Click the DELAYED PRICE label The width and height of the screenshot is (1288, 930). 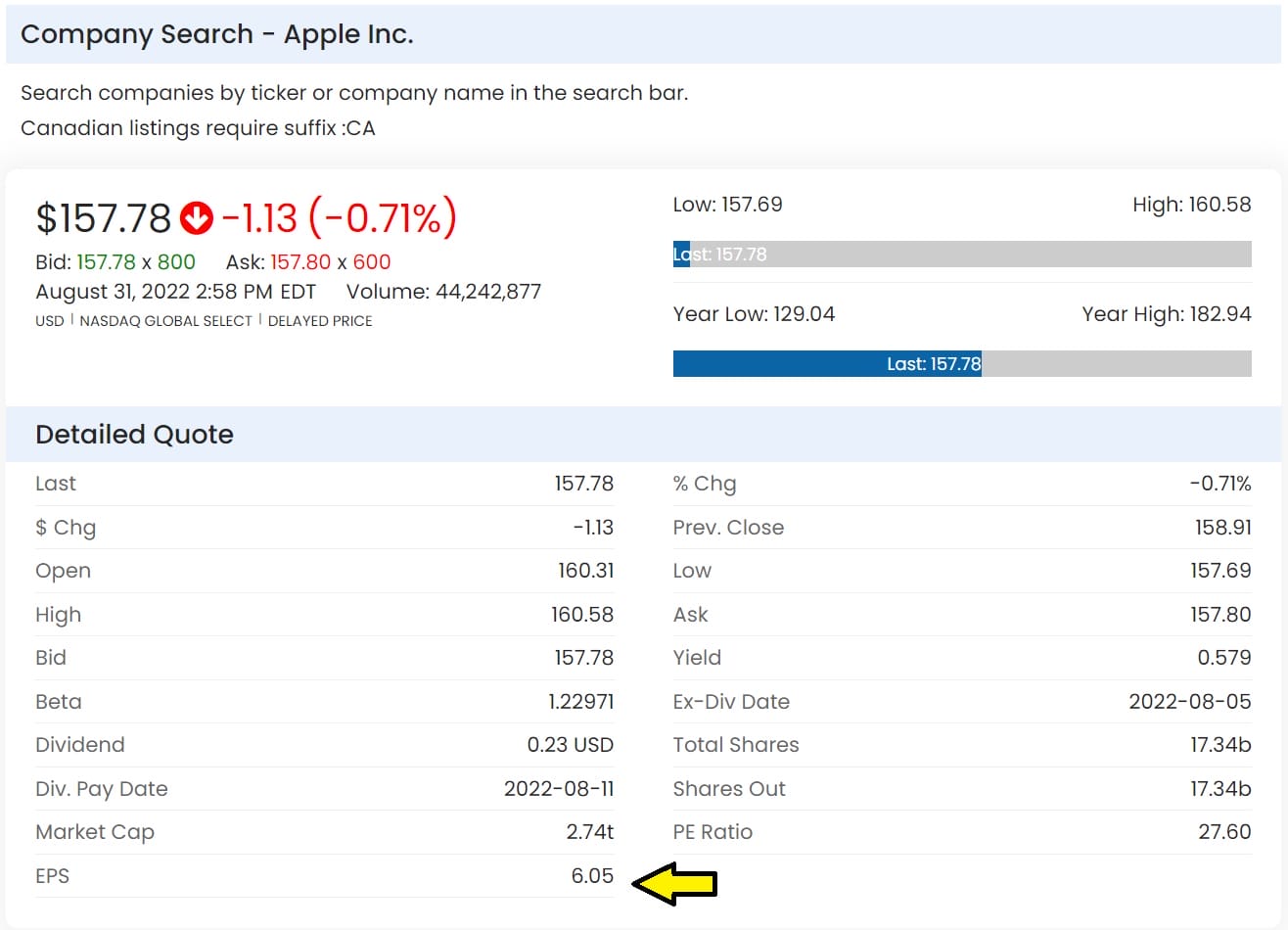click(x=320, y=321)
